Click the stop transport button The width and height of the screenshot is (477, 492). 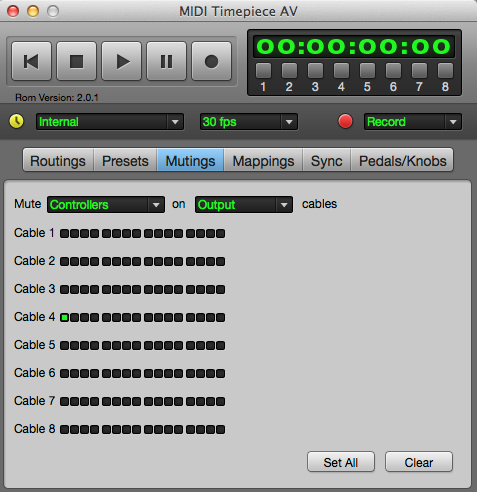click(76, 61)
